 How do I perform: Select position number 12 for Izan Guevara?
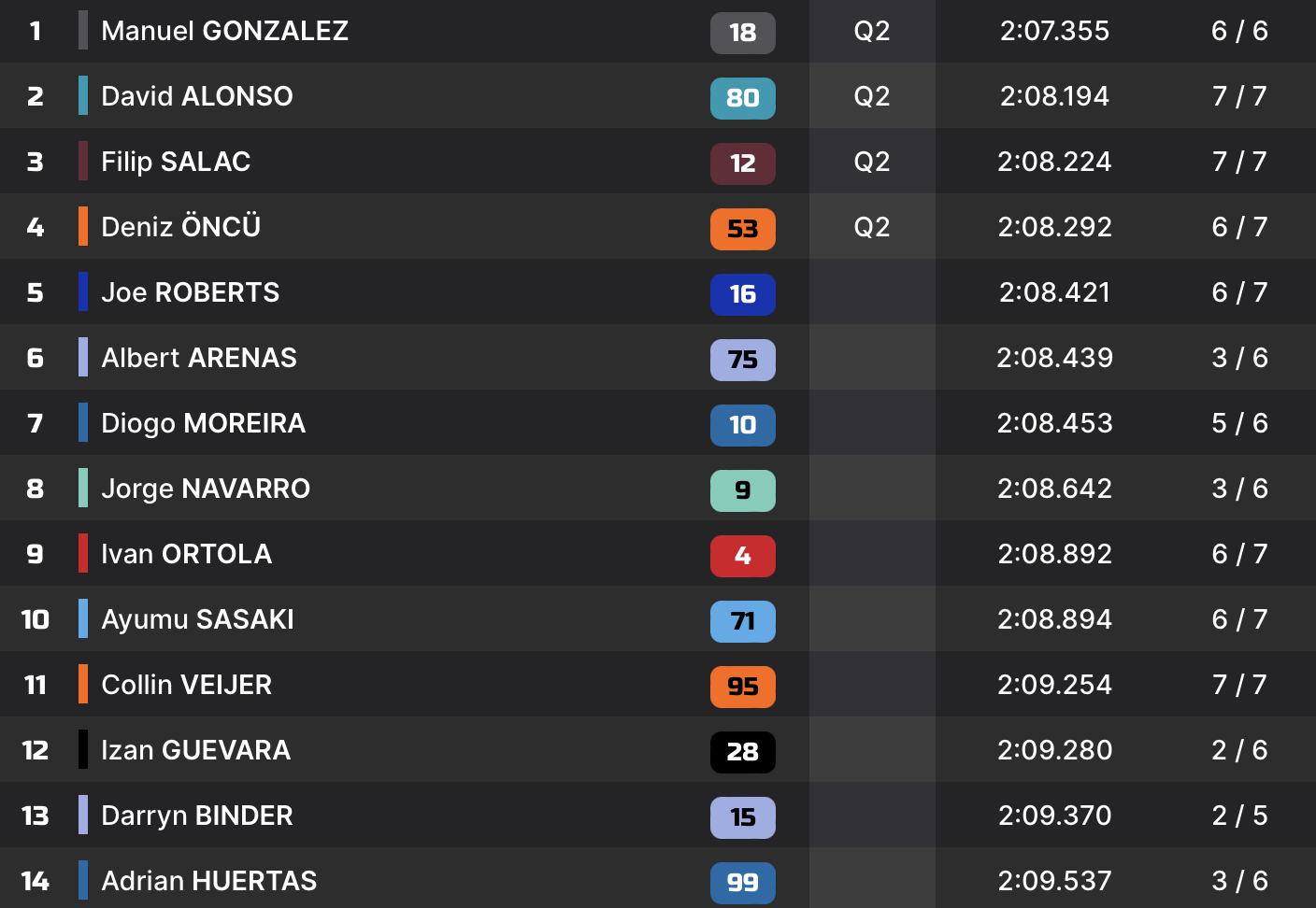[36, 750]
